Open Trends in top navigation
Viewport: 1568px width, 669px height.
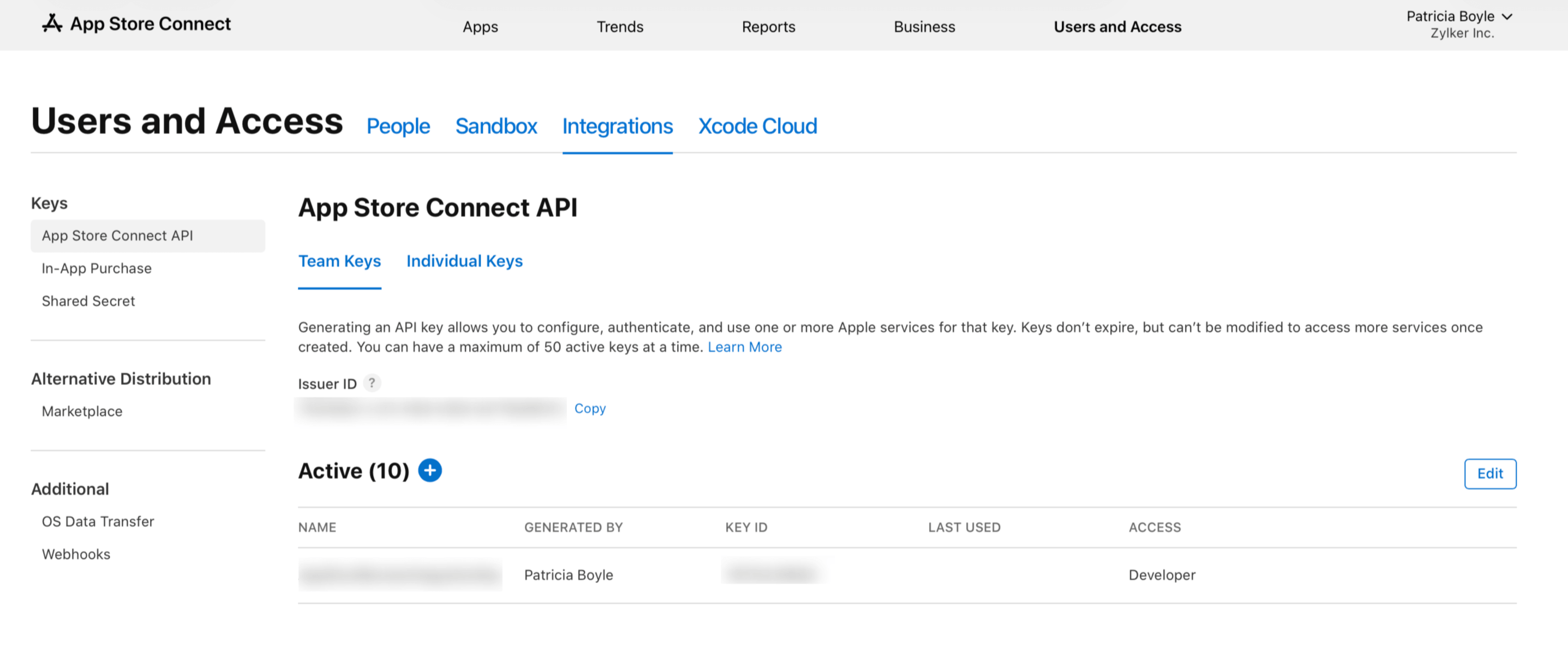point(620,27)
